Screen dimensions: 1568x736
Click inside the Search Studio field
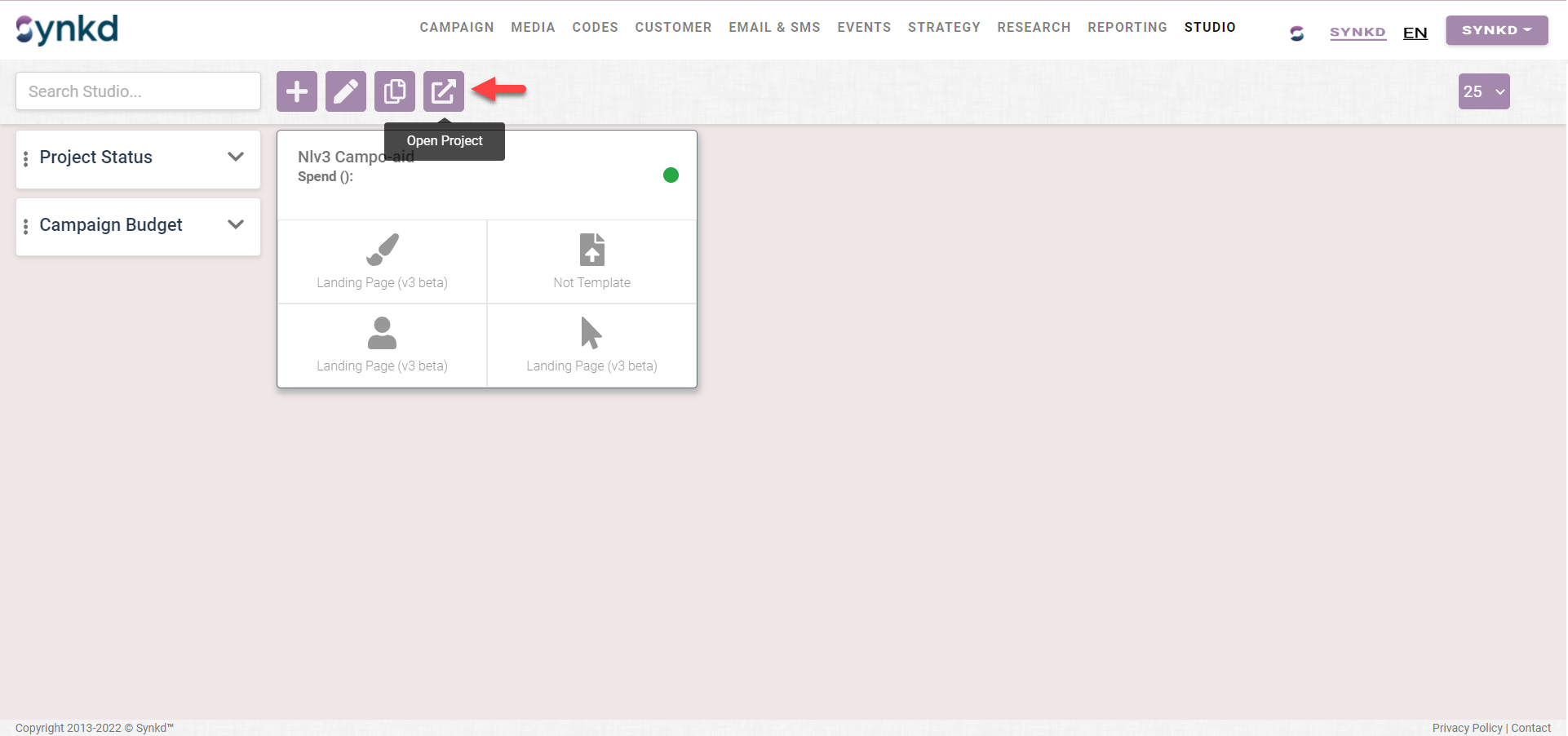[137, 91]
